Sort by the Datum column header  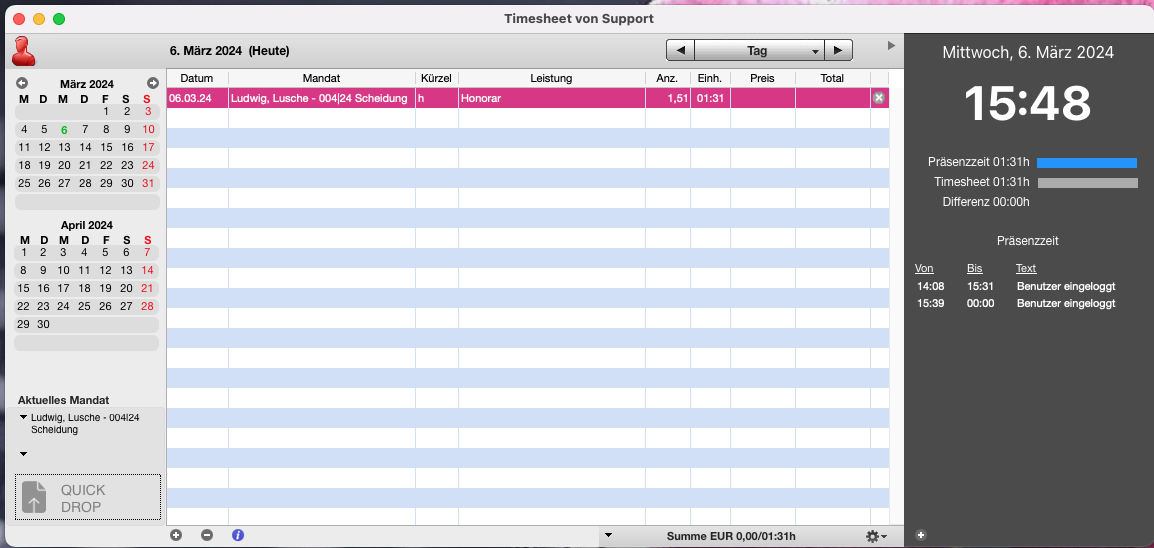(x=197, y=78)
